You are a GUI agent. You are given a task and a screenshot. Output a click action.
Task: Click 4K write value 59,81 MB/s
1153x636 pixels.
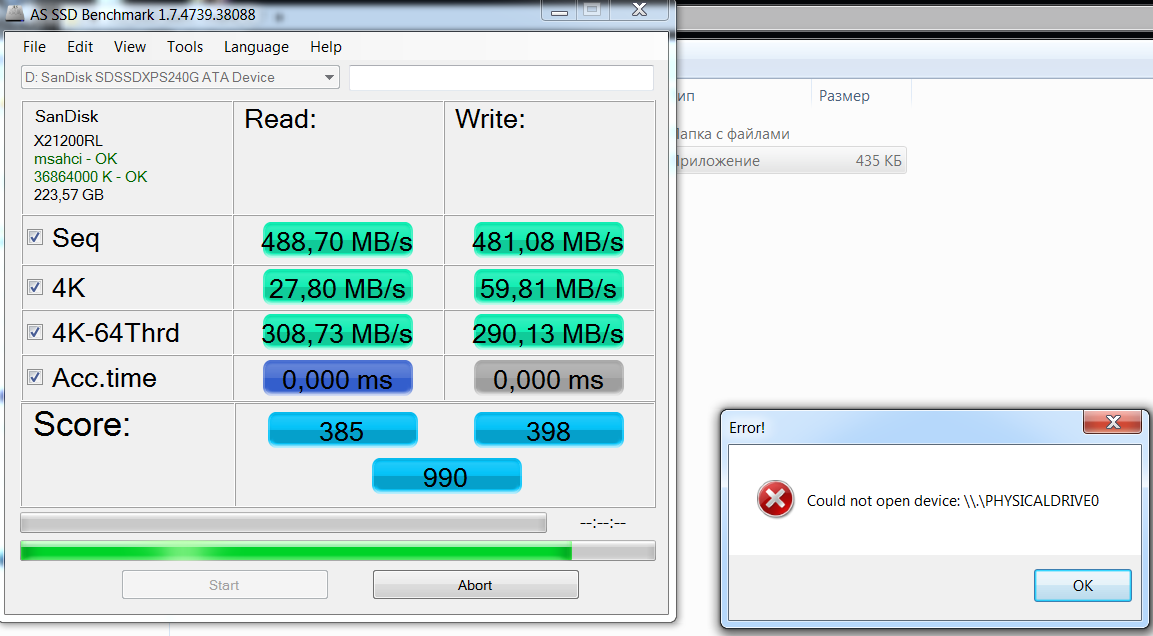click(549, 287)
